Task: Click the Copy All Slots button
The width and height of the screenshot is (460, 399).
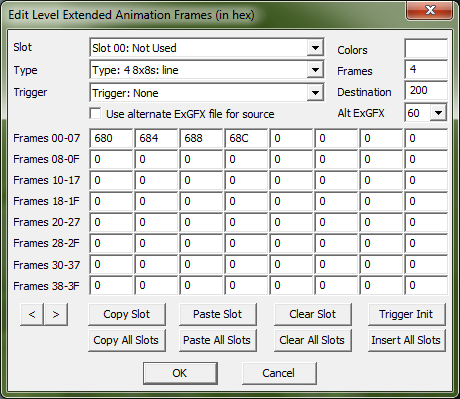Action: [127, 340]
